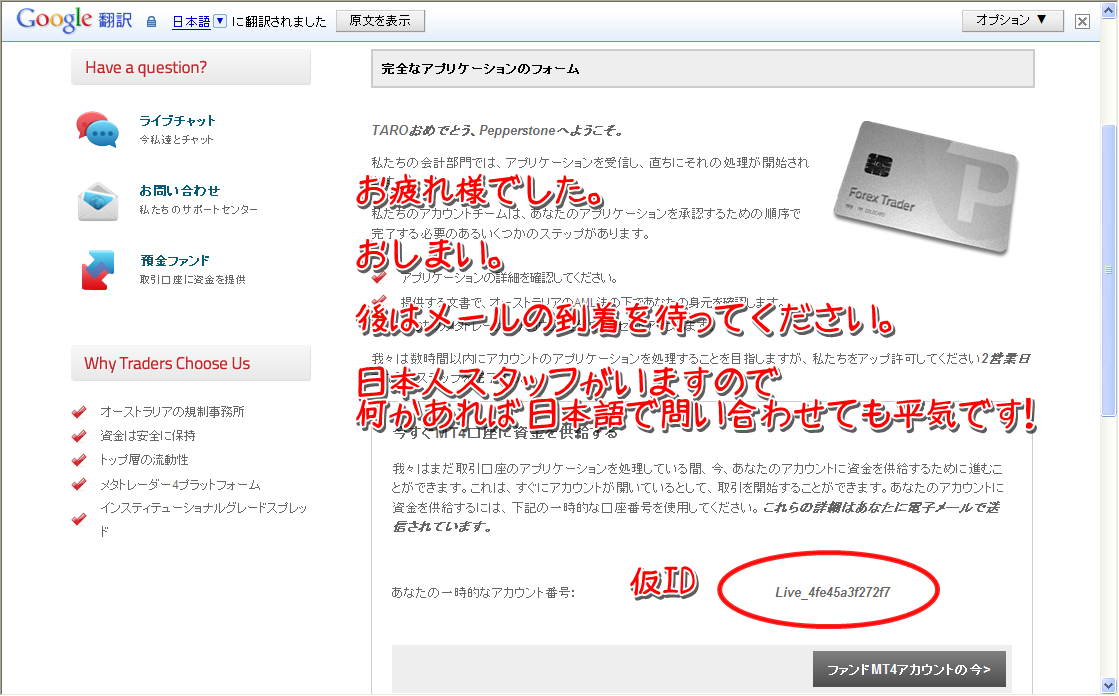The width and height of the screenshot is (1119, 696).
Task: Click the 日本語 language link
Action: coord(191,22)
